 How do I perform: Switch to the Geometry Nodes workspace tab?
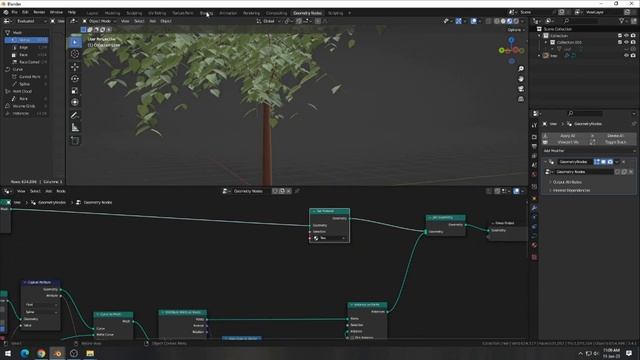tap(308, 13)
